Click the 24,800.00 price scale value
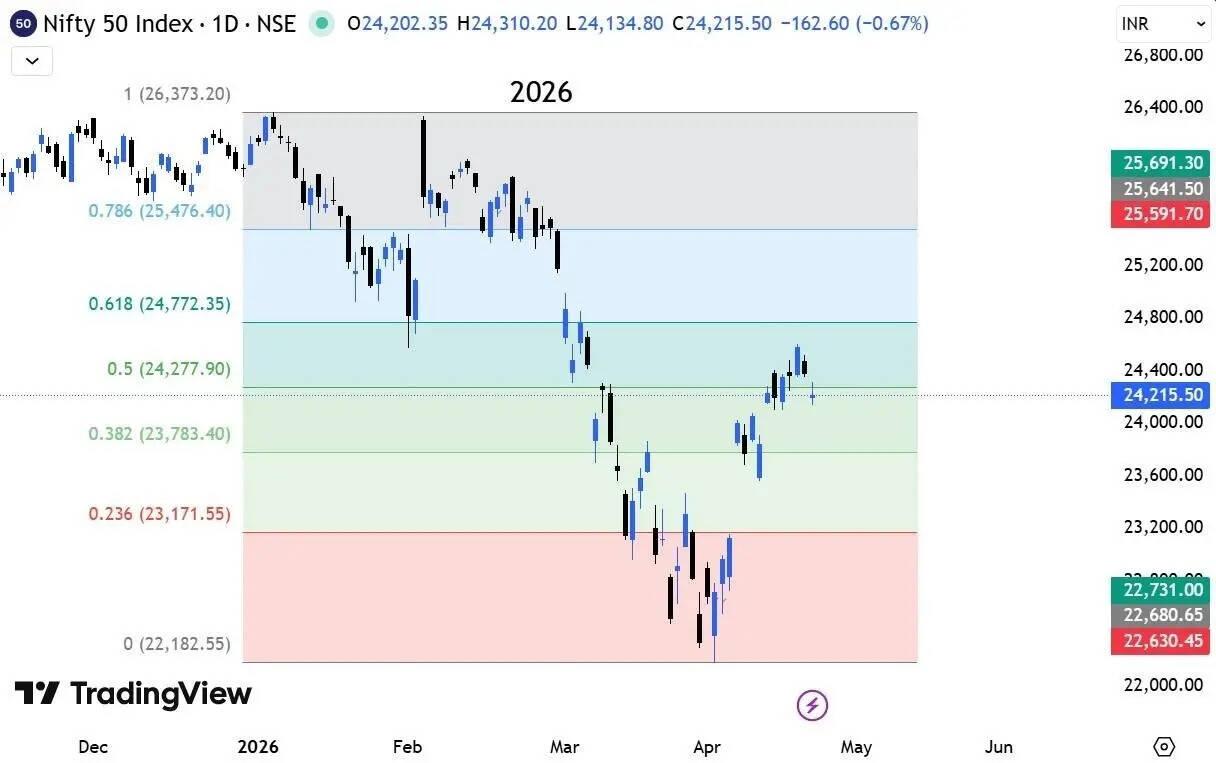The width and height of the screenshot is (1216, 763). [1163, 317]
